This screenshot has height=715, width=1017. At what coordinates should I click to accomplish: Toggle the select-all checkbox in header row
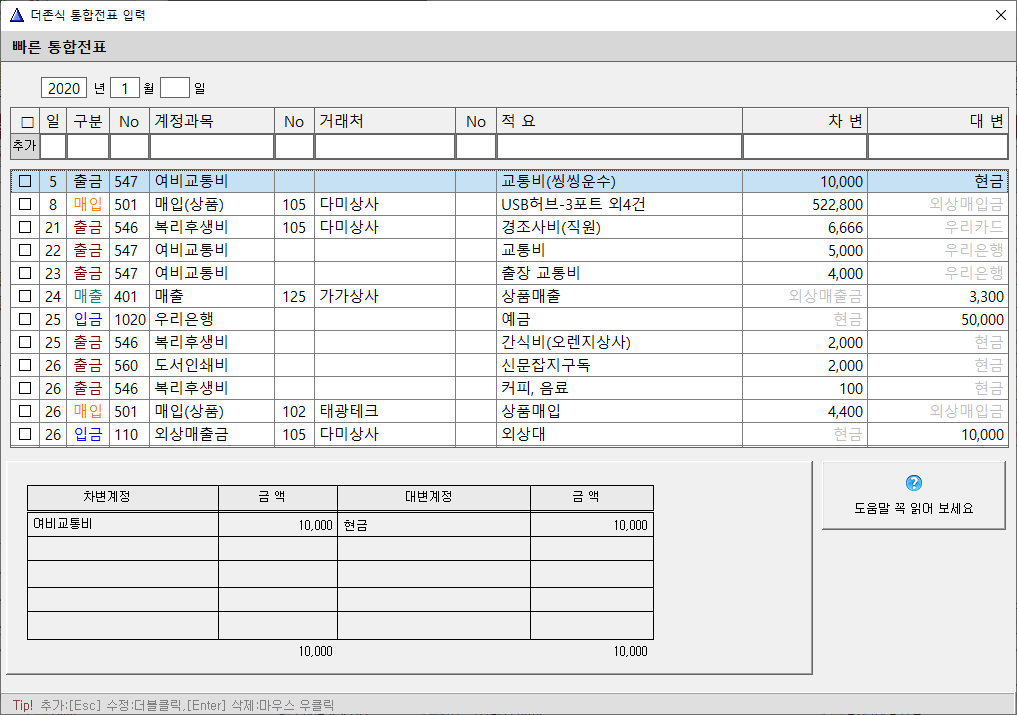coord(27,122)
